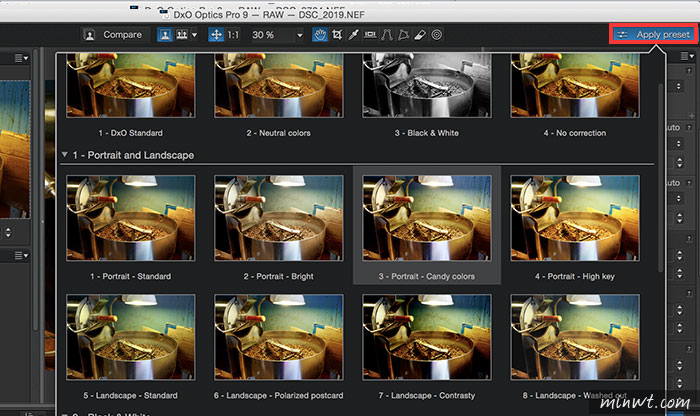Switch to single image view mode
The height and width of the screenshot is (416, 700).
(165, 35)
